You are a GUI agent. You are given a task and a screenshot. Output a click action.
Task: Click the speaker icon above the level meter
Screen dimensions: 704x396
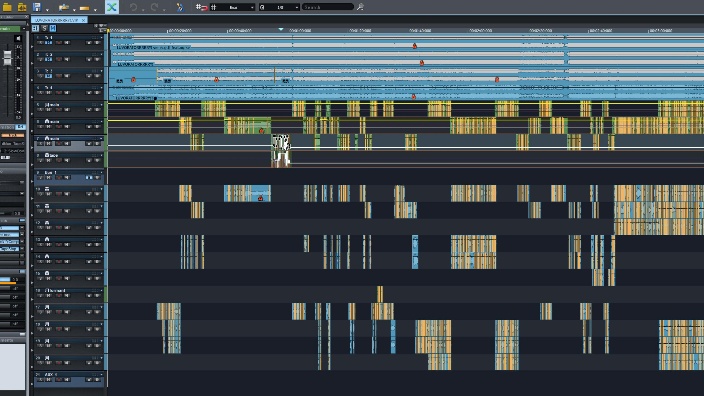click(x=18, y=39)
